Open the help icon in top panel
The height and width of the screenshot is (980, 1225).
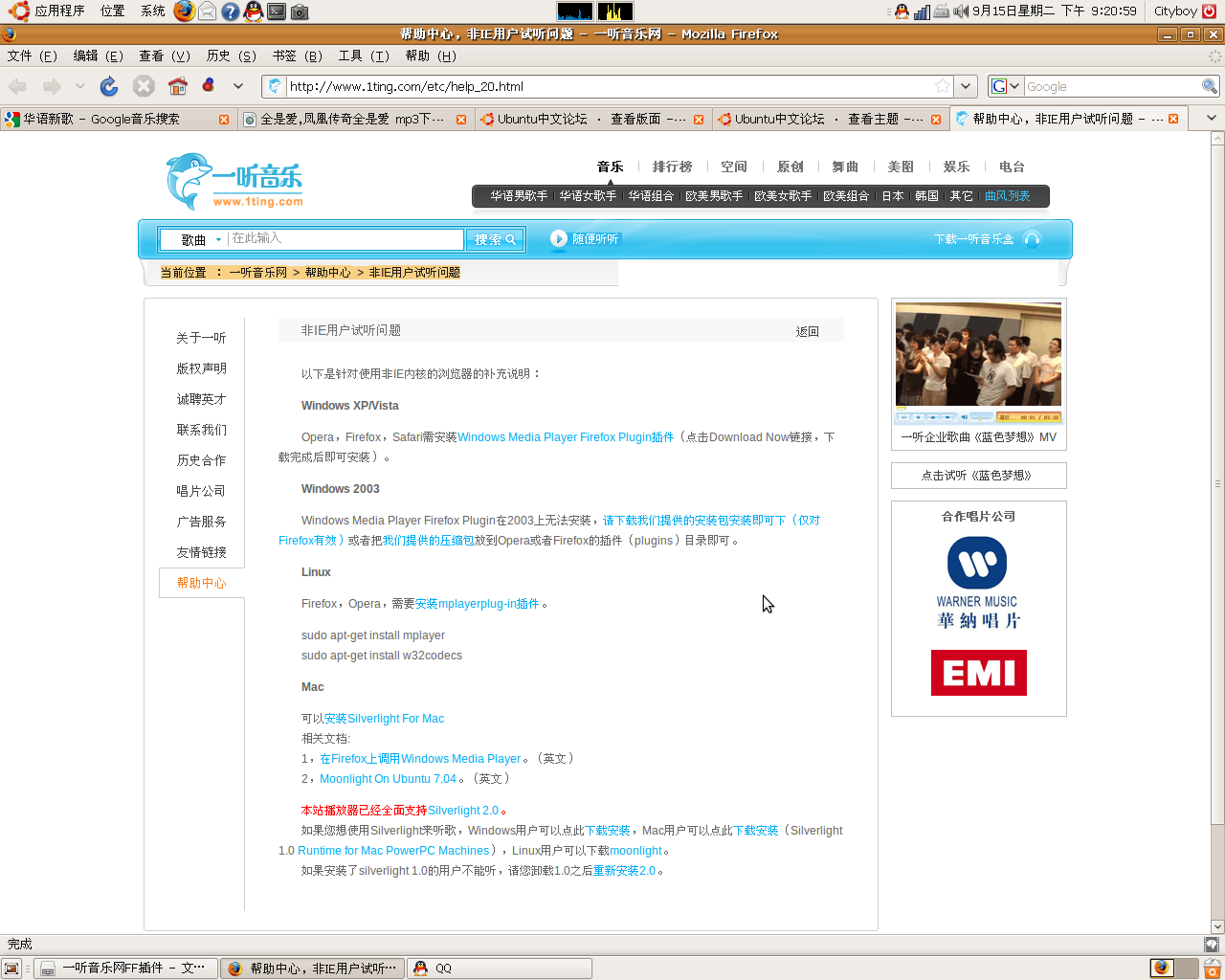[231, 11]
